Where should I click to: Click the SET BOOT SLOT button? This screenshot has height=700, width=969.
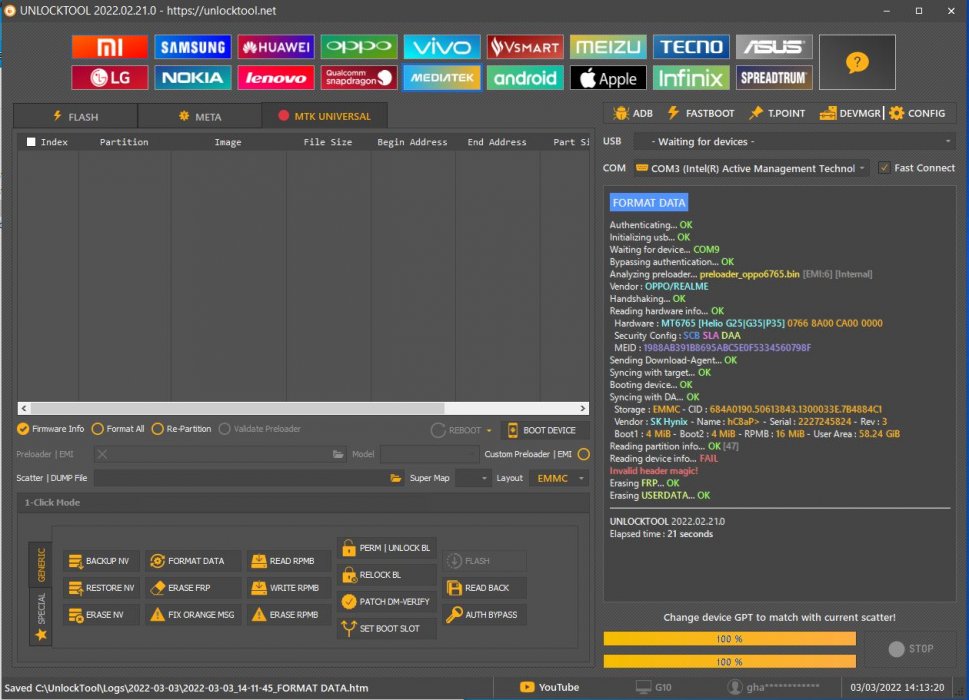coord(387,628)
